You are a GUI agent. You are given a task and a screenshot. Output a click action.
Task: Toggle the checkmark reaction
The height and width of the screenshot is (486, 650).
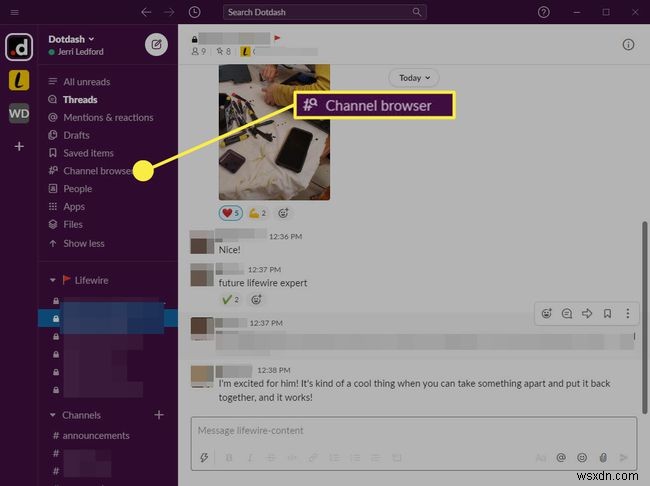[230, 299]
